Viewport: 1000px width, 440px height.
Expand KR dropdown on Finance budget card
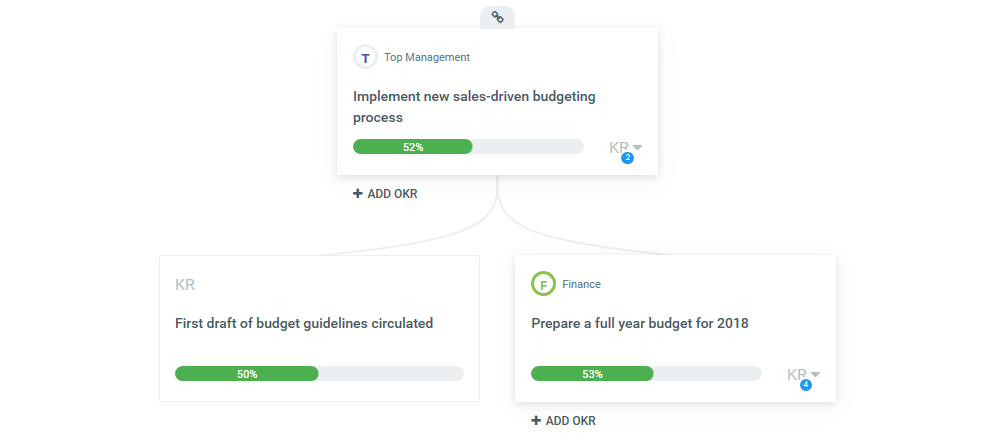[804, 375]
